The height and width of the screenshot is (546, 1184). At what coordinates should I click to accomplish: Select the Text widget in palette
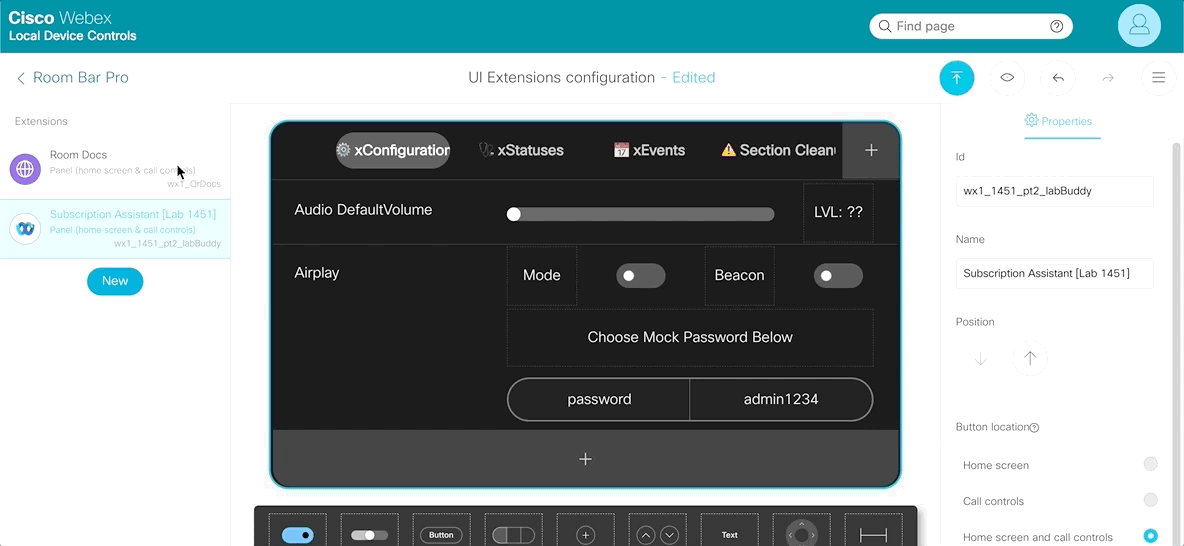tap(729, 535)
